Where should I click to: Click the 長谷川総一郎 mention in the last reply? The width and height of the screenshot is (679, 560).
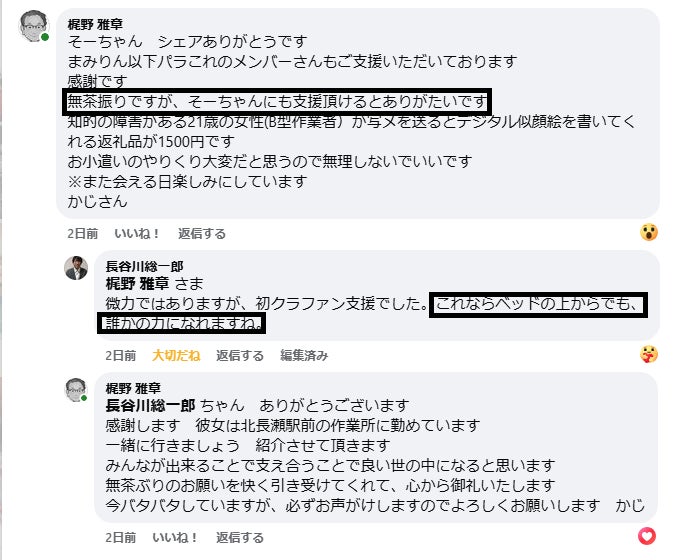click(150, 406)
